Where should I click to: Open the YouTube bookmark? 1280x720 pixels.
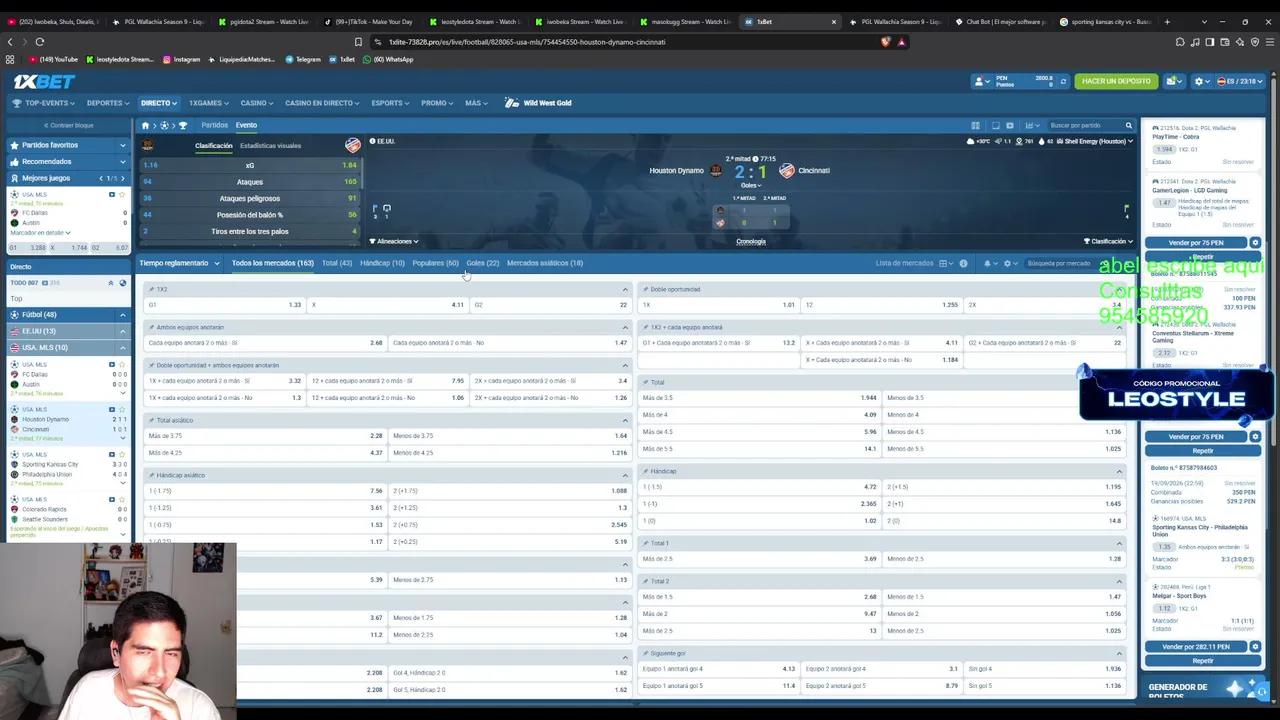[x=54, y=59]
